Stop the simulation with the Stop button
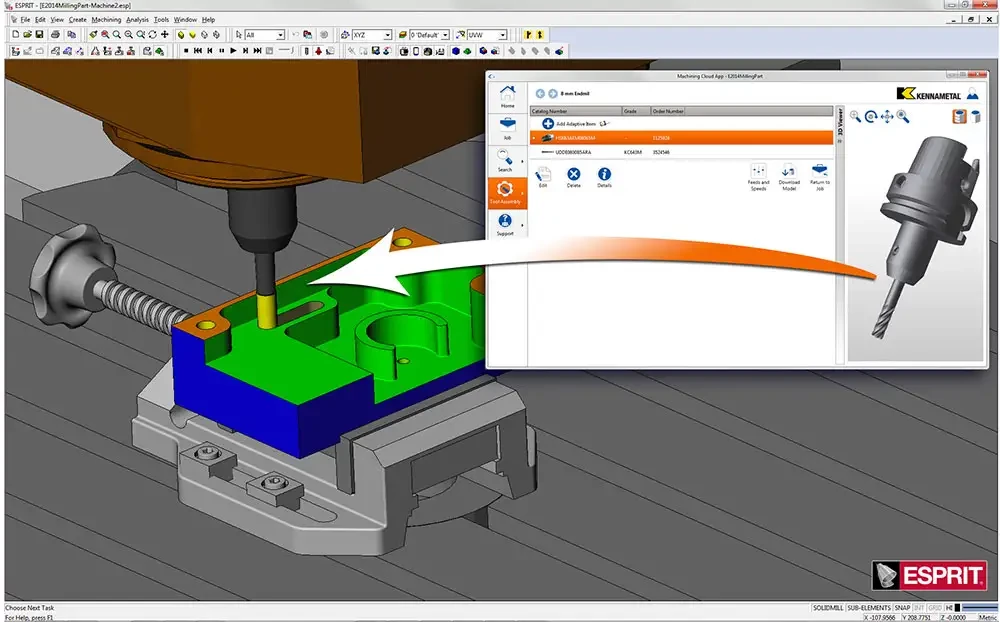 tap(186, 50)
